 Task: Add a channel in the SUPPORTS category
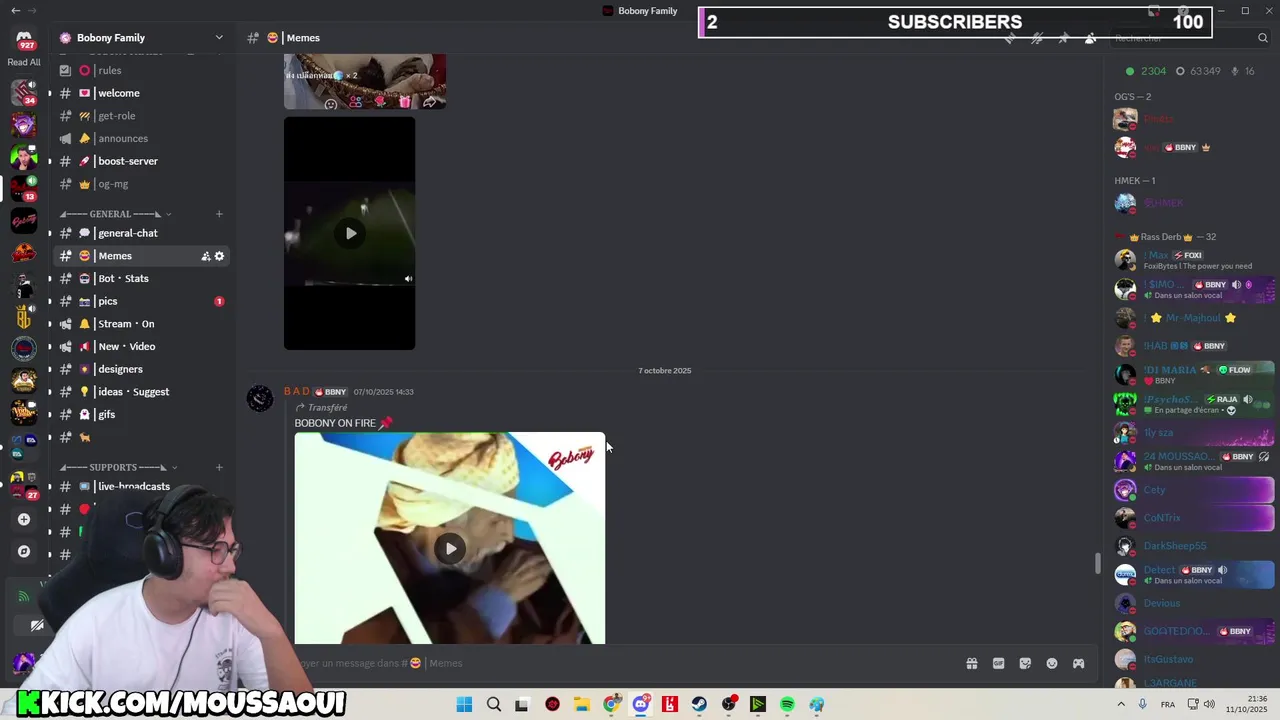tap(219, 467)
